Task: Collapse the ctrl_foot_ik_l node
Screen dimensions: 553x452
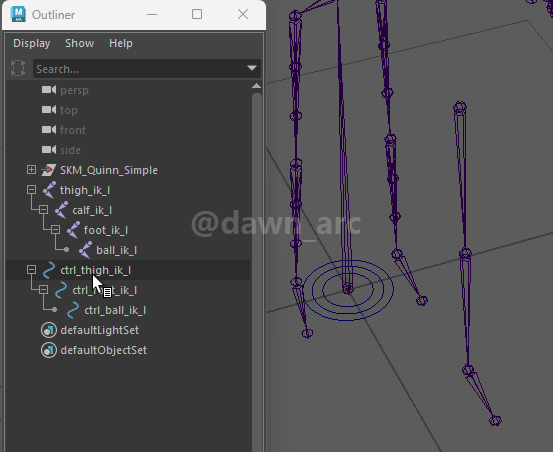Action: [x=43, y=290]
